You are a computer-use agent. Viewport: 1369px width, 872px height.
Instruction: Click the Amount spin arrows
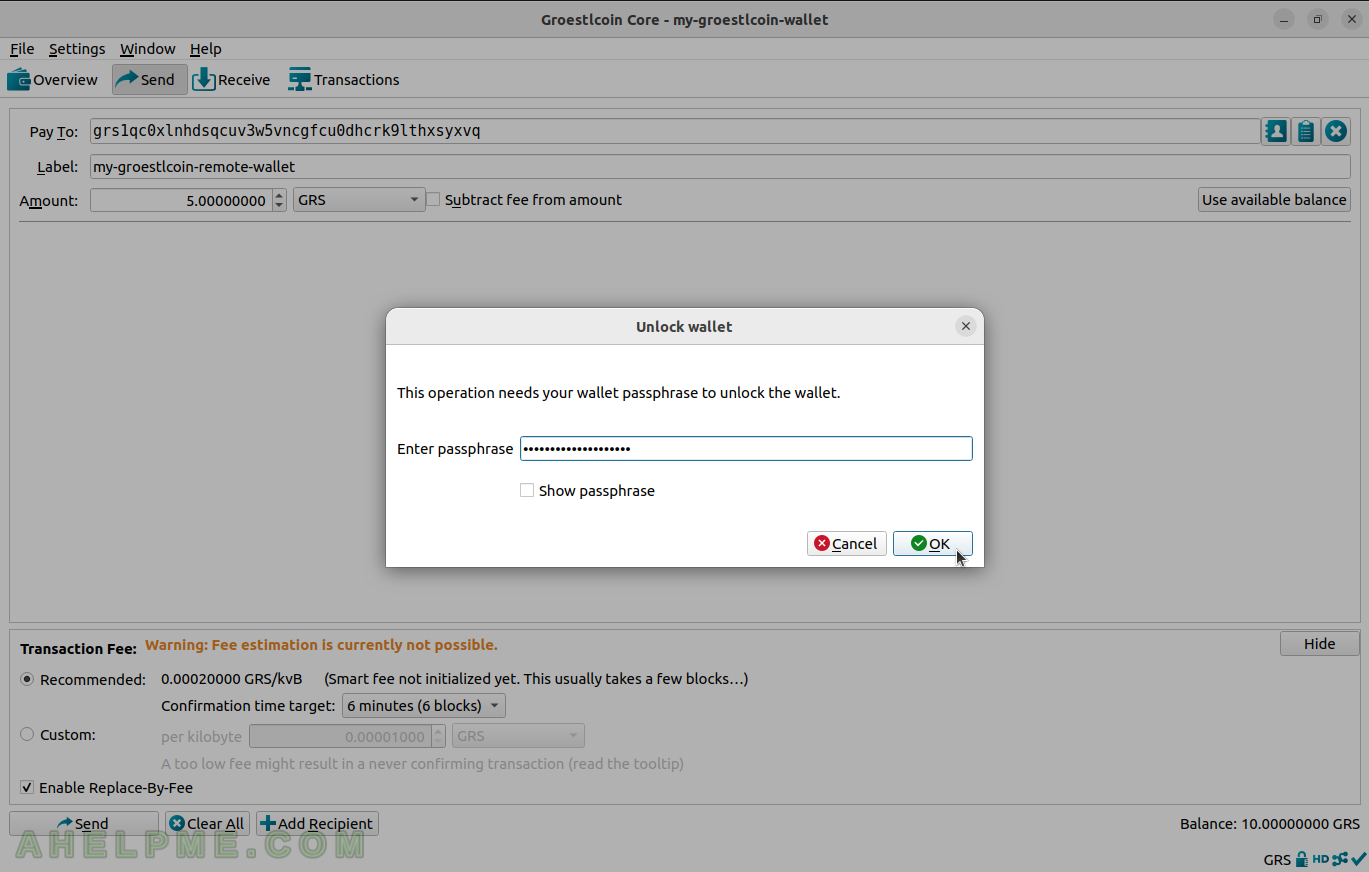point(279,200)
